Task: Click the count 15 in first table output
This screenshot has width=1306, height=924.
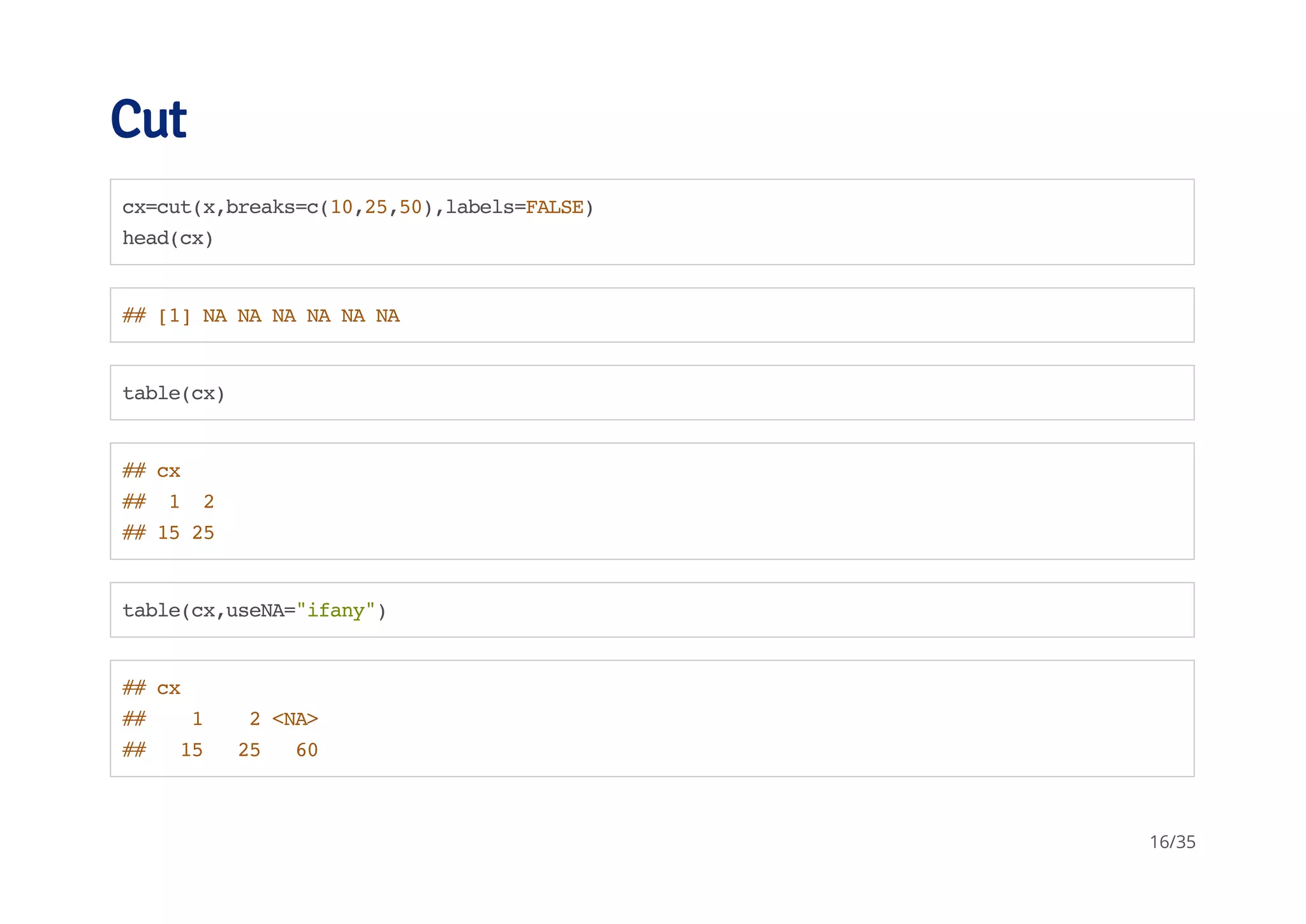Action: 168,533
